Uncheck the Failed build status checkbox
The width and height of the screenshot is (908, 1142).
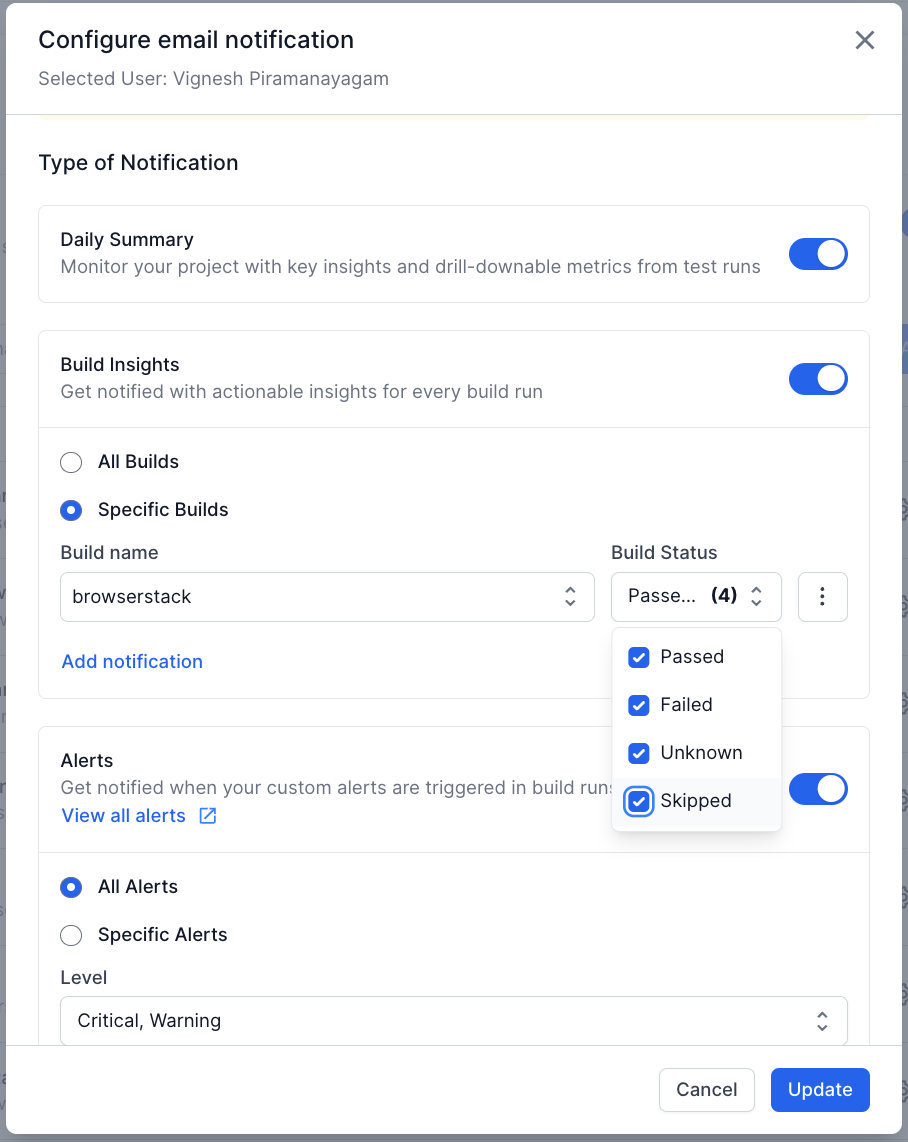coord(639,705)
